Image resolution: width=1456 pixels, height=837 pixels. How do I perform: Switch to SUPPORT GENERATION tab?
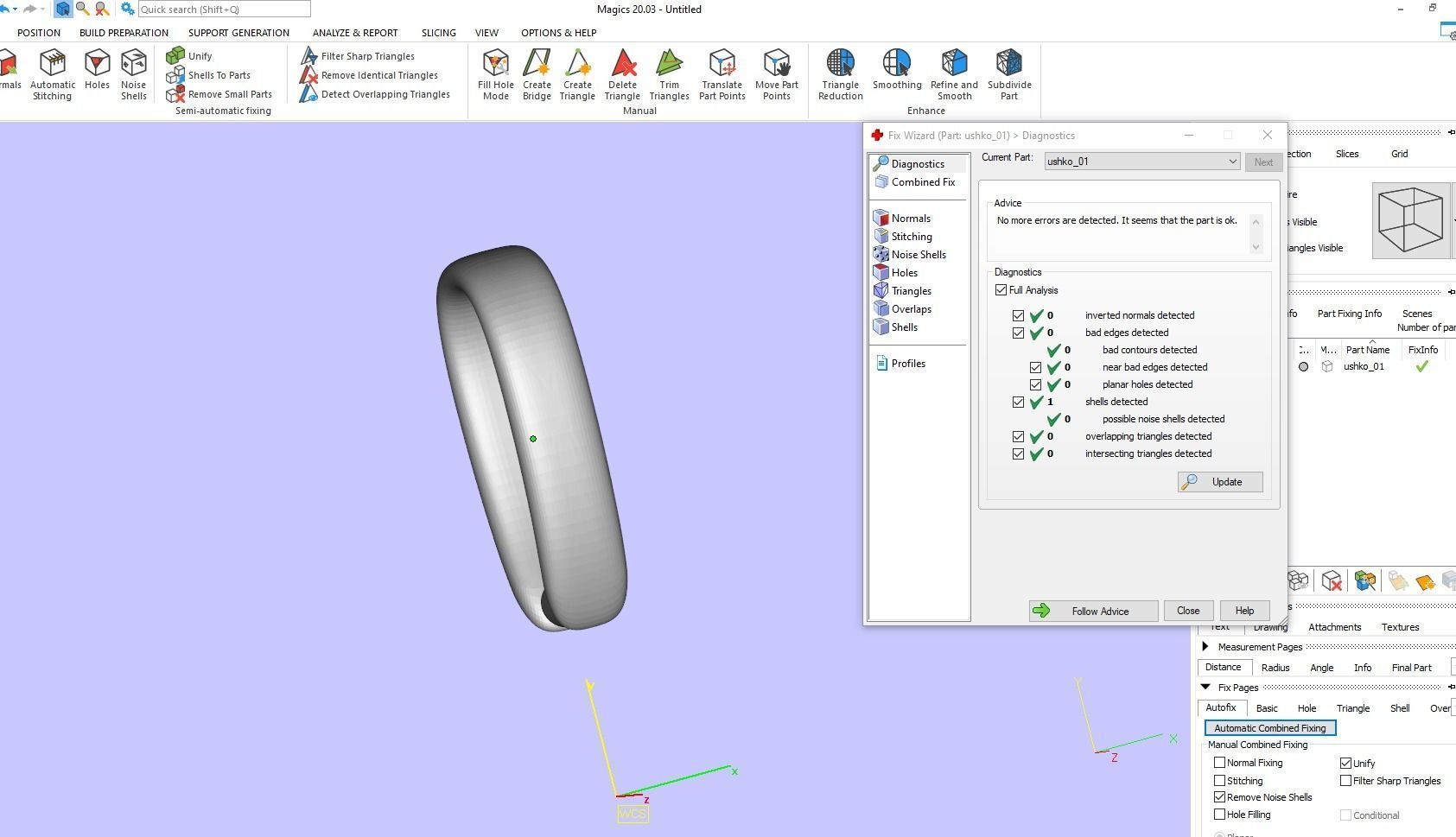click(x=238, y=33)
